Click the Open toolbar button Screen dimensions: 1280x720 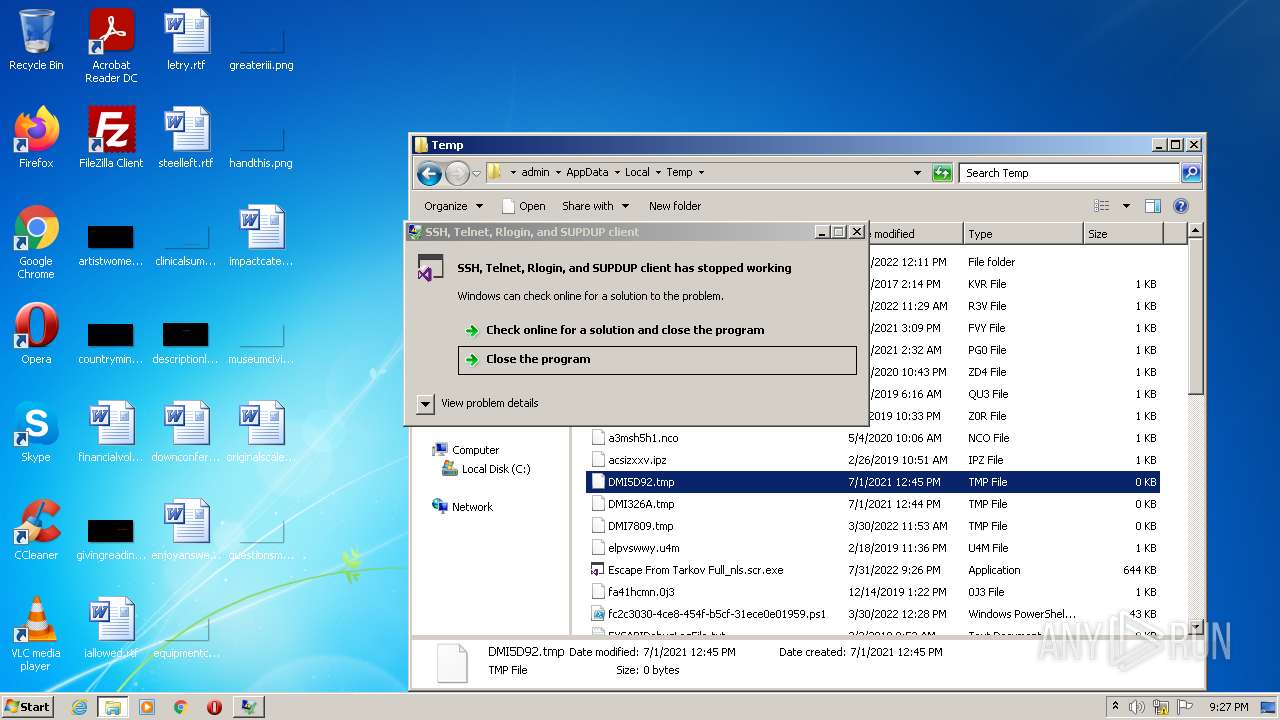pos(523,206)
